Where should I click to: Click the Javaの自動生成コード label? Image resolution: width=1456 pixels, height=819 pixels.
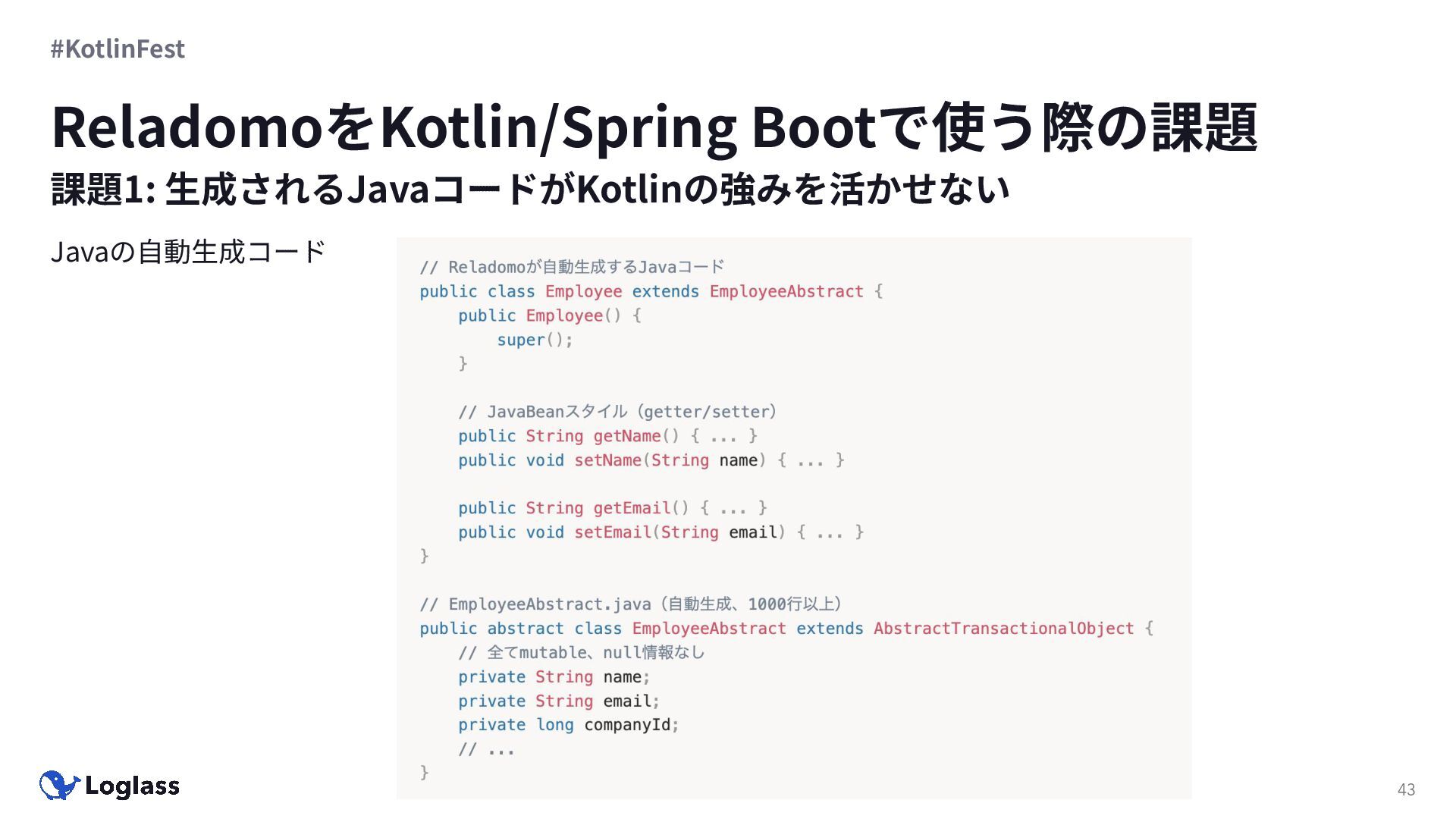(x=187, y=251)
